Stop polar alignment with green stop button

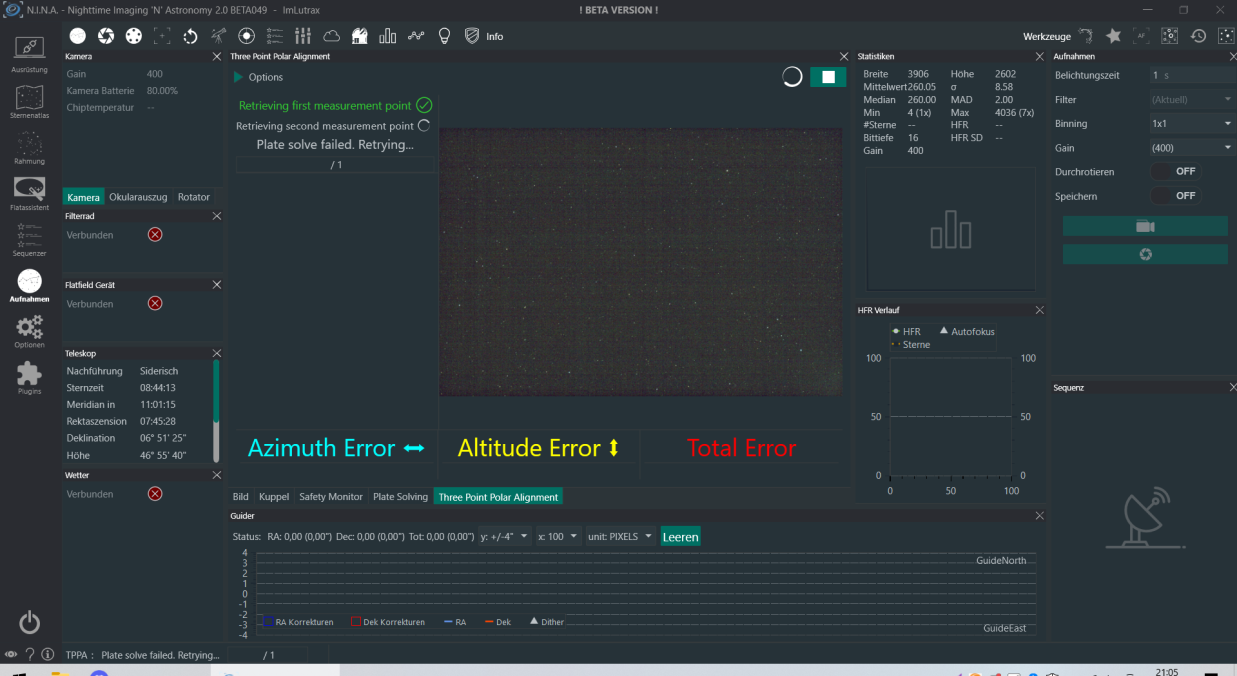click(x=828, y=77)
